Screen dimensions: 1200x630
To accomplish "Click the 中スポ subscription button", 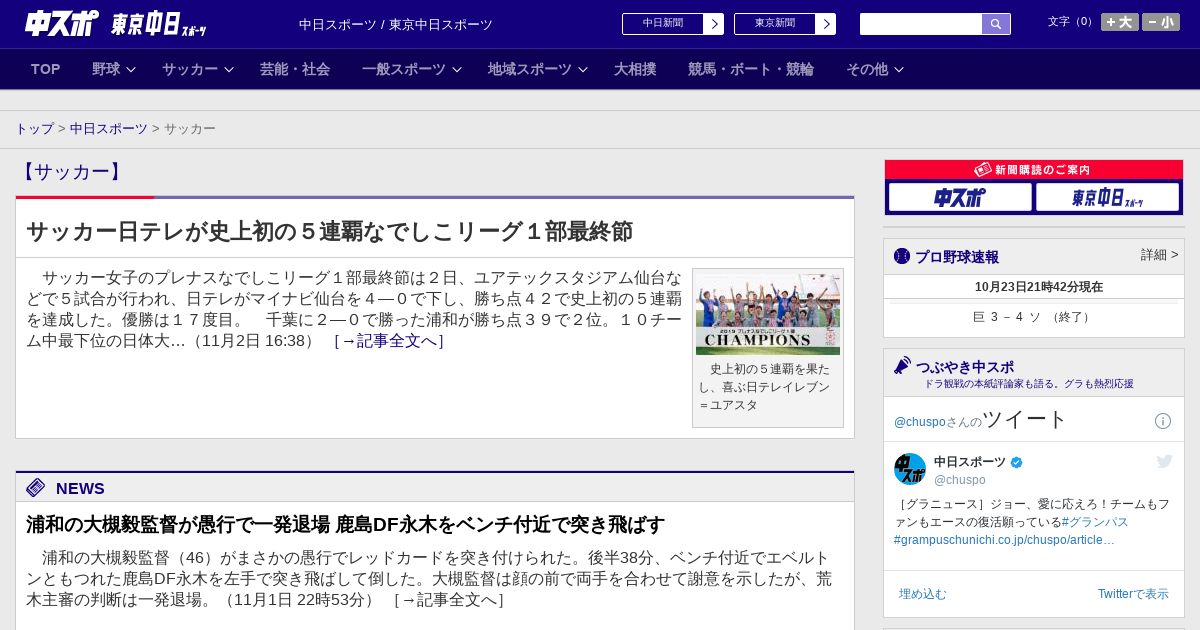I will tap(960, 197).
